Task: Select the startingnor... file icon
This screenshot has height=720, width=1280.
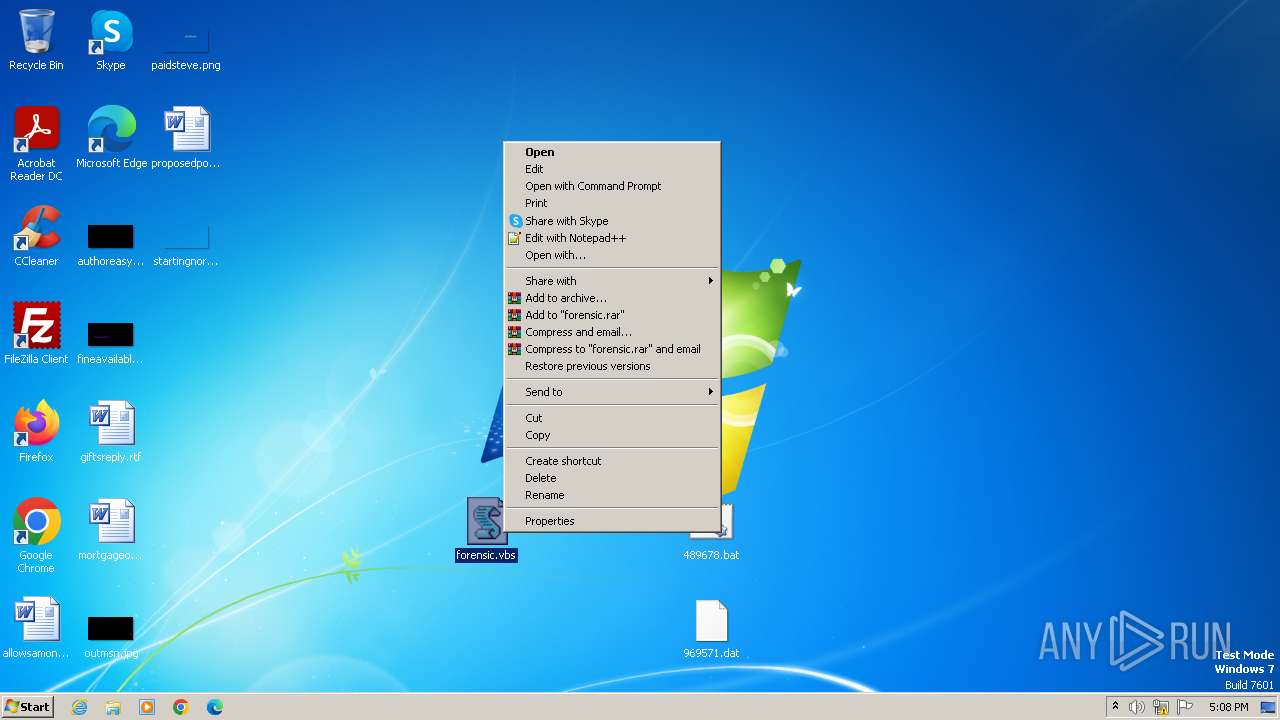Action: point(186,244)
